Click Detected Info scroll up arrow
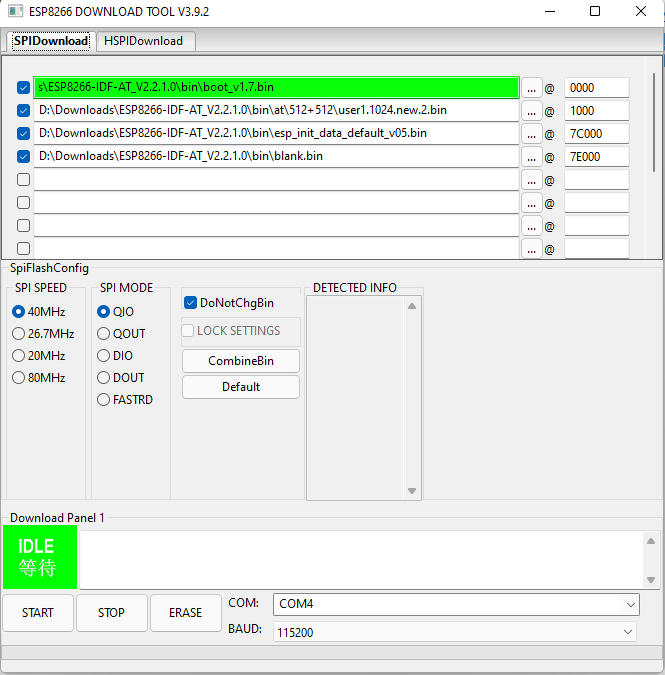Screen dimensions: 665x675 (412, 306)
